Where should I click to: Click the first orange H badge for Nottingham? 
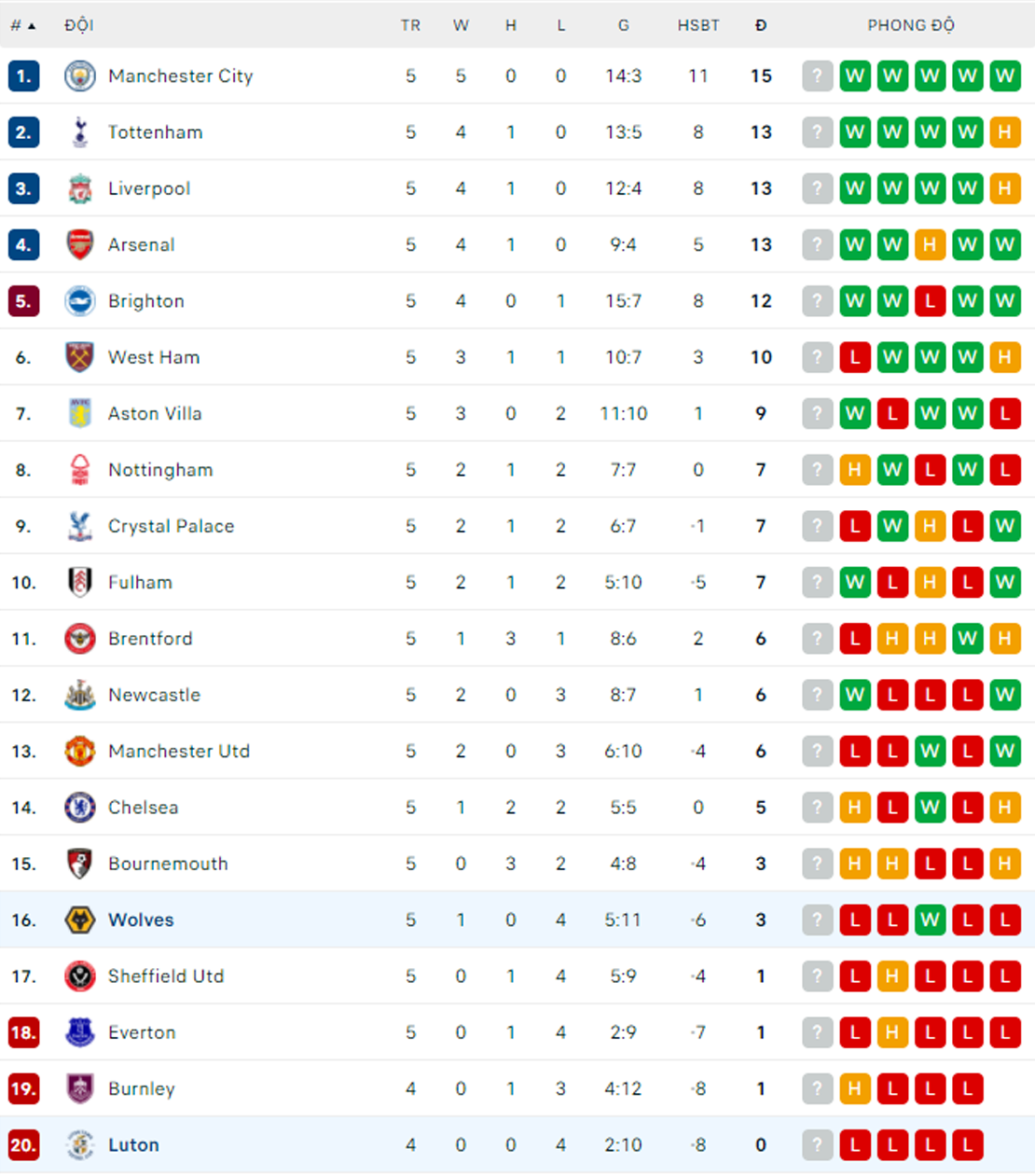click(855, 470)
